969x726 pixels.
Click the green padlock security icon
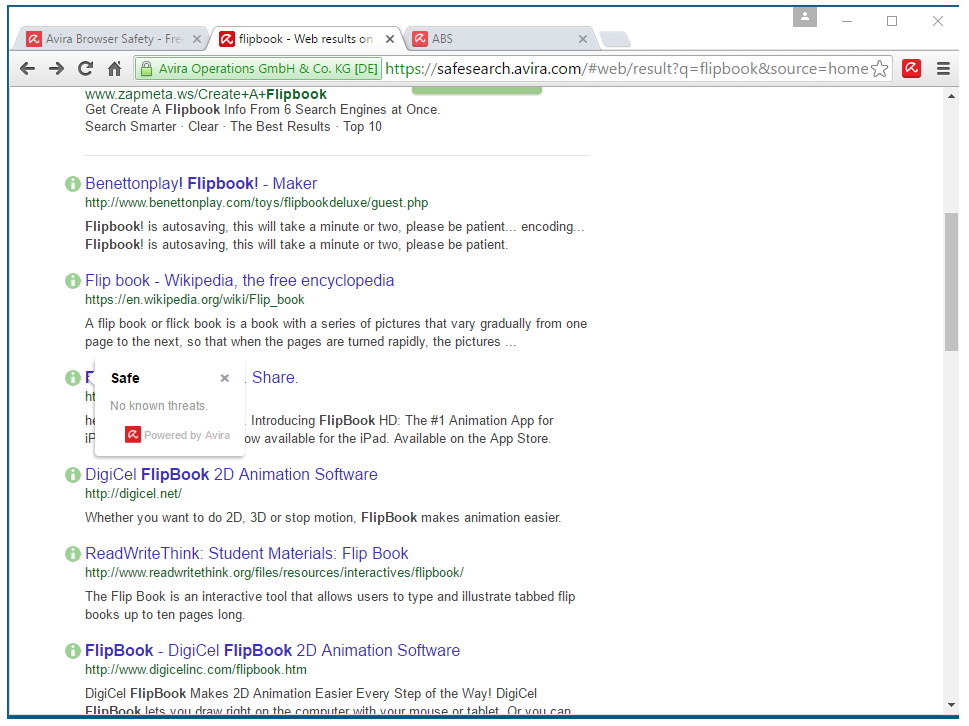click(x=146, y=69)
